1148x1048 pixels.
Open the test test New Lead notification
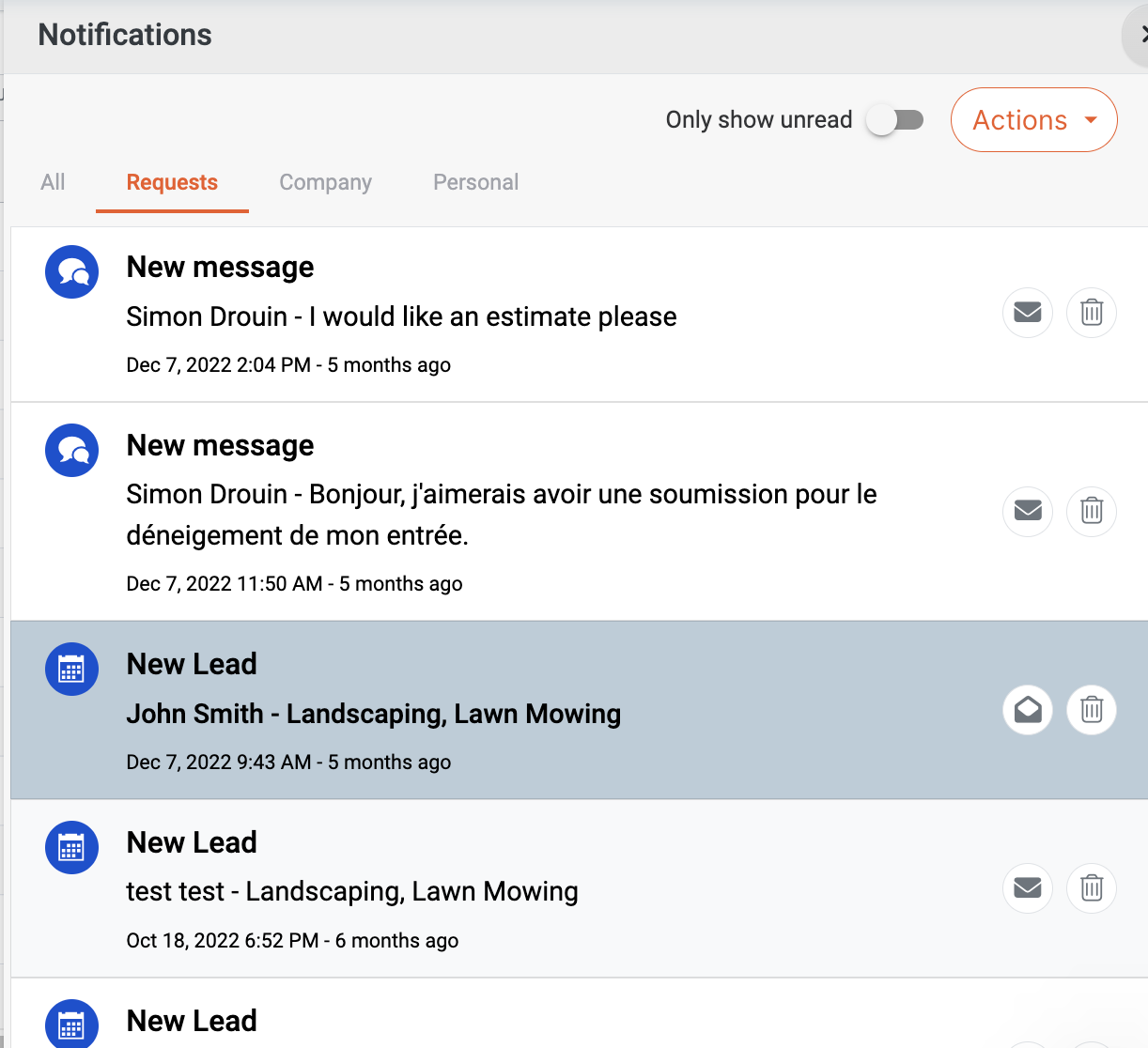tap(352, 891)
